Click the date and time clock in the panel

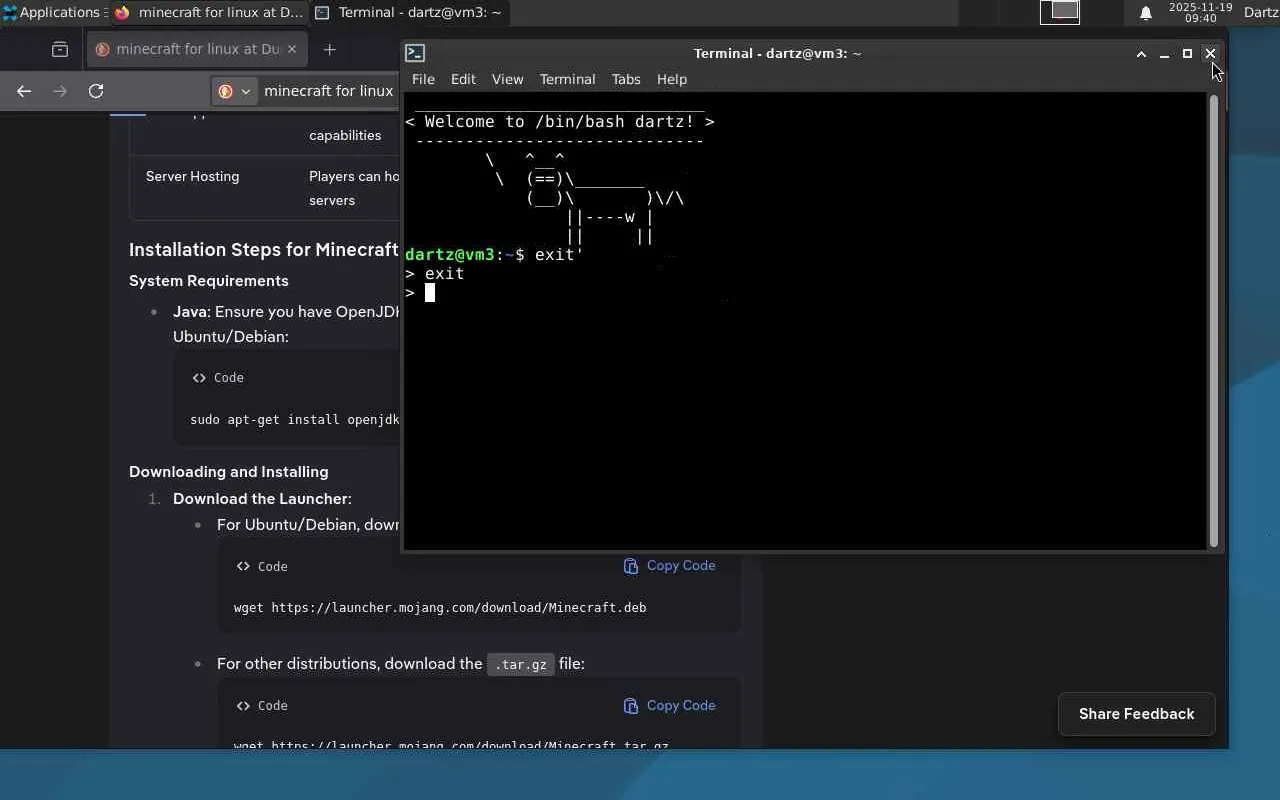tap(1200, 13)
